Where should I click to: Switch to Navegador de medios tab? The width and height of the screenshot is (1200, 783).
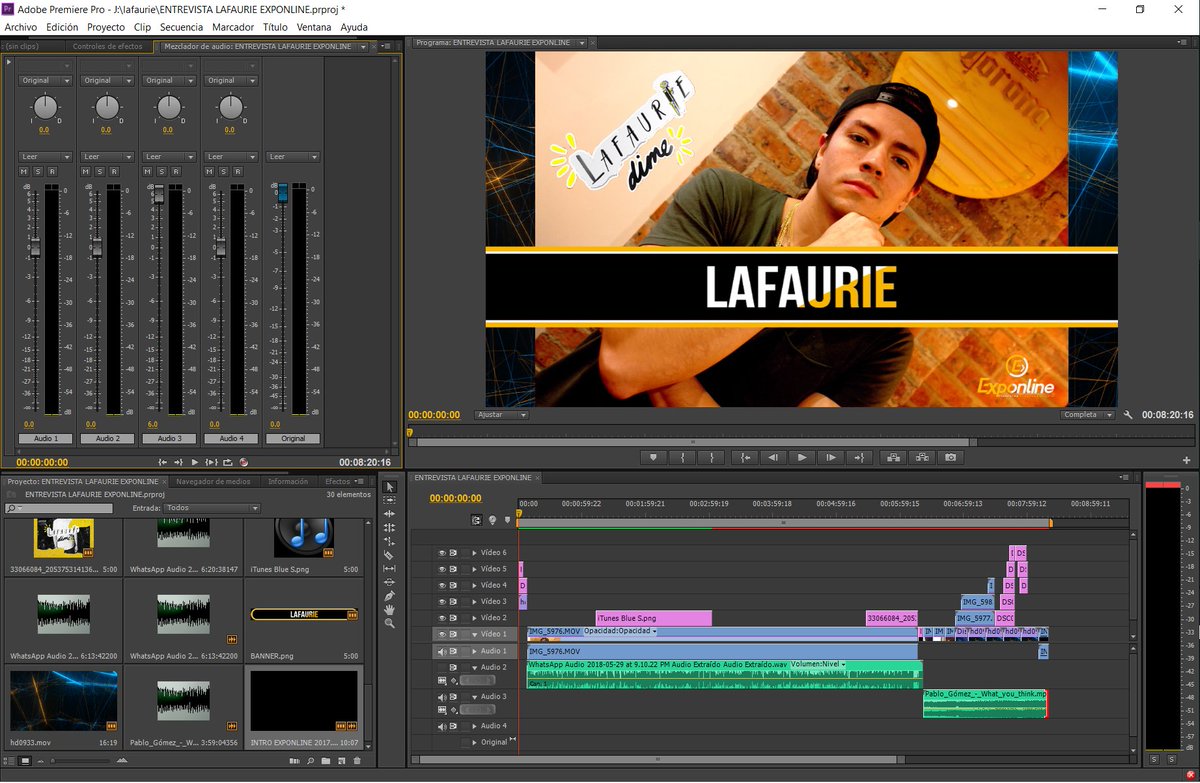click(213, 481)
